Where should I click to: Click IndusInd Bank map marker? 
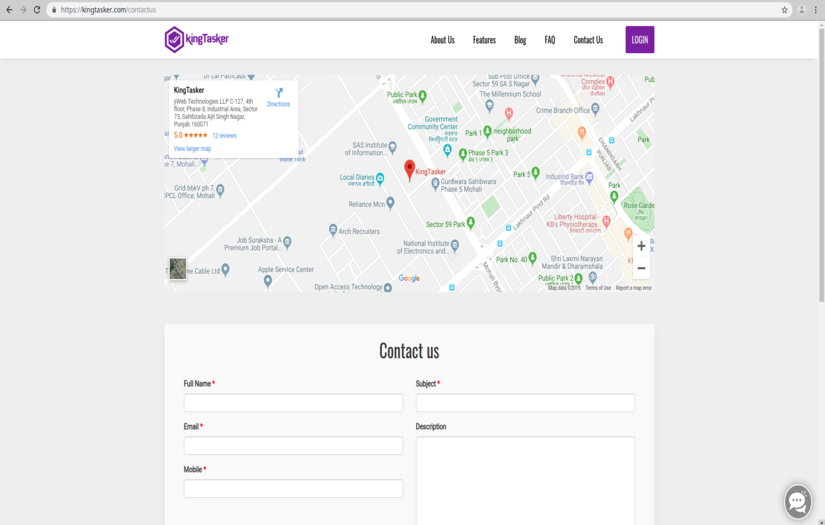coord(589,178)
